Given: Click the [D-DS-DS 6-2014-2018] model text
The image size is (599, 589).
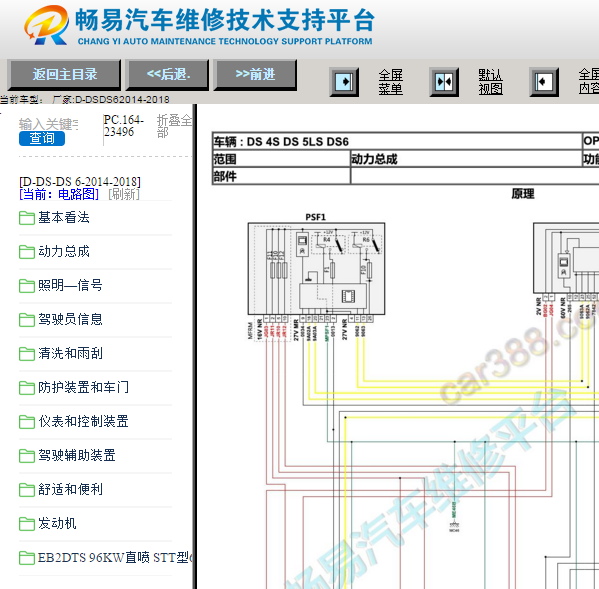Looking at the screenshot, I should tap(80, 181).
